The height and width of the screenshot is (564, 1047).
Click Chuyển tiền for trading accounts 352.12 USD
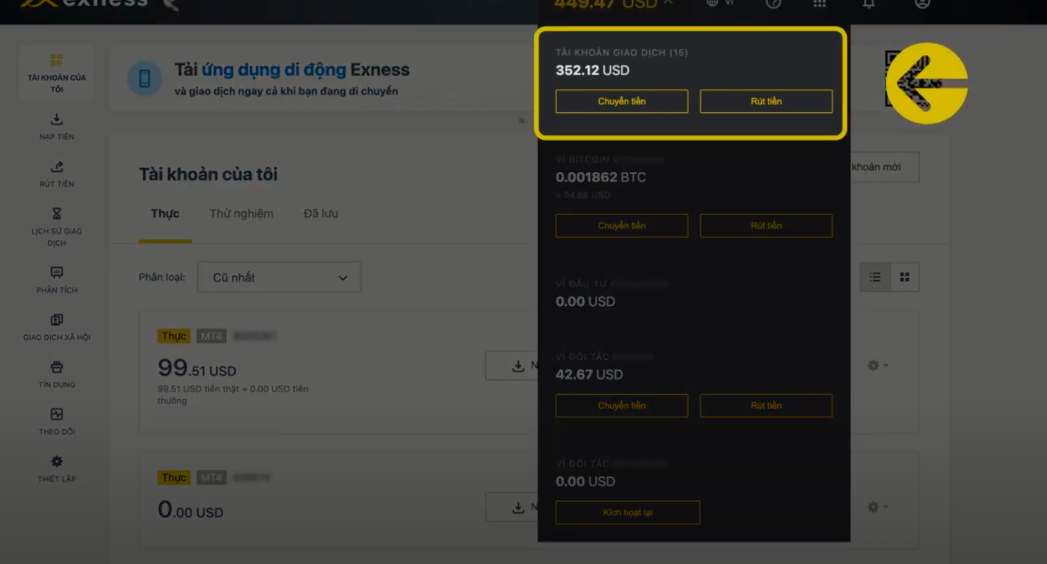coord(622,101)
